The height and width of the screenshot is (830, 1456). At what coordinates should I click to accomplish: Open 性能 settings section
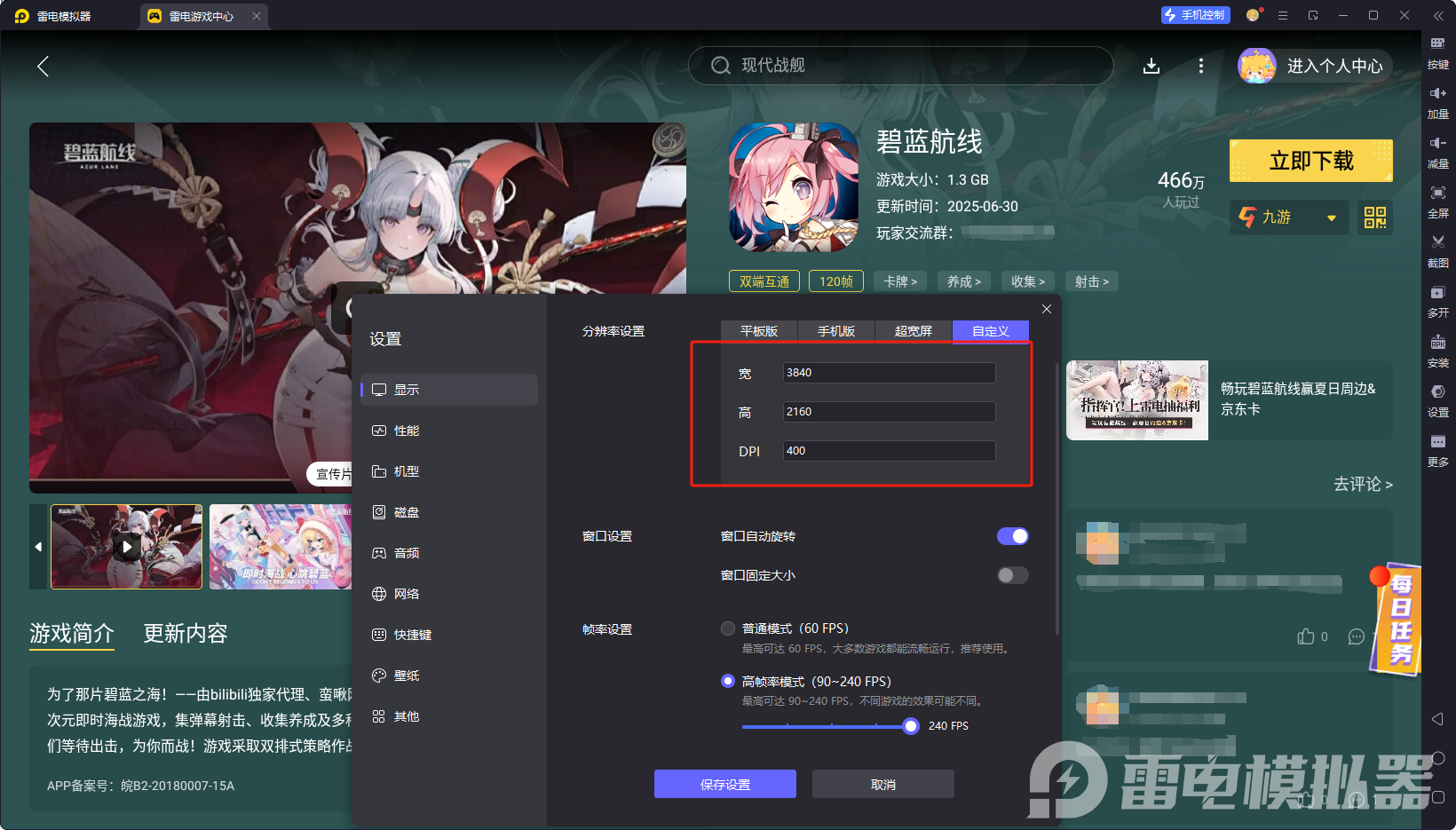(449, 431)
